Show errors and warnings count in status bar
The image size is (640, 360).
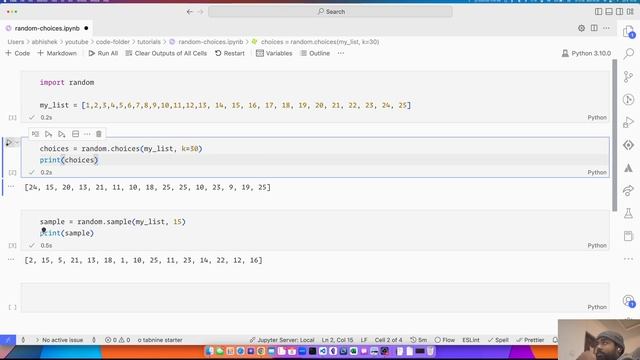pos(118,340)
